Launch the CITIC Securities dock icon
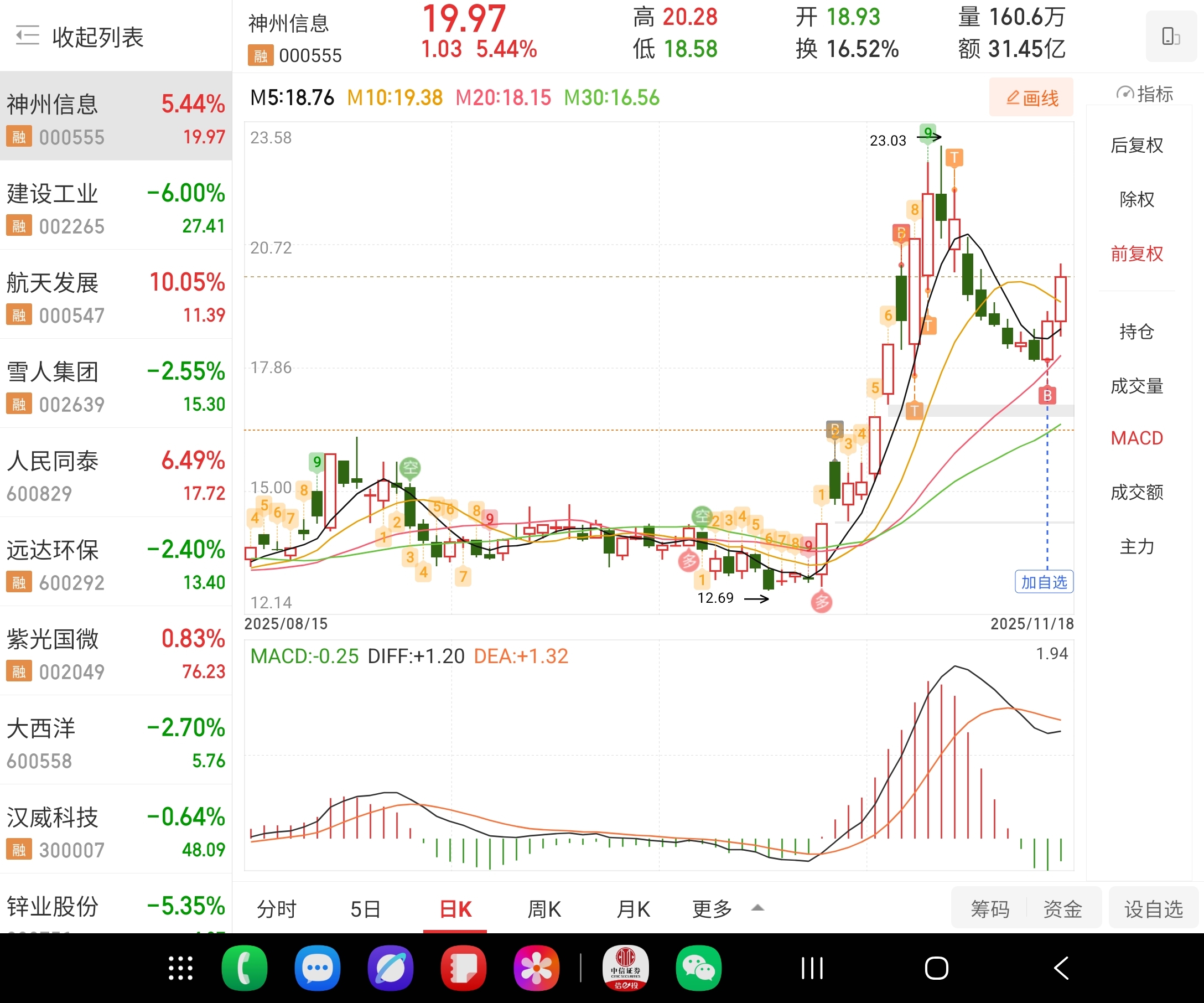1204x1003 pixels. tap(625, 968)
